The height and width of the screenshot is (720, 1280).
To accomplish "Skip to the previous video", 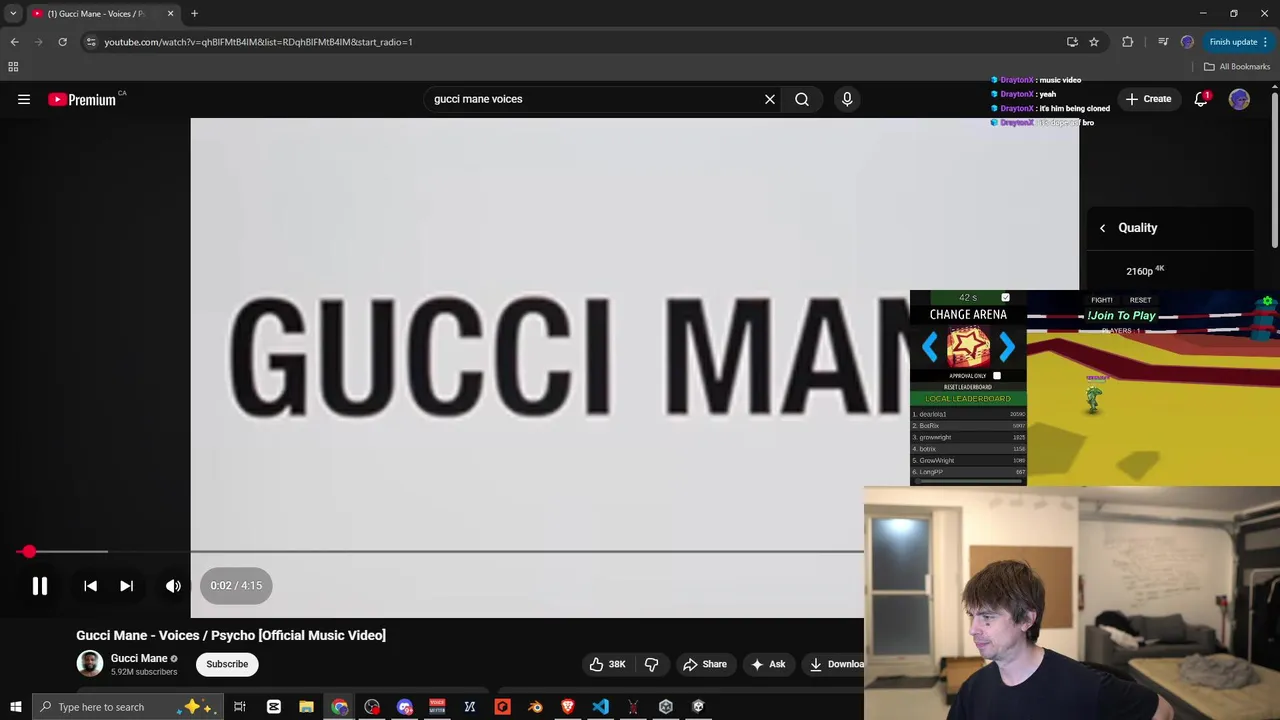I will click(90, 586).
